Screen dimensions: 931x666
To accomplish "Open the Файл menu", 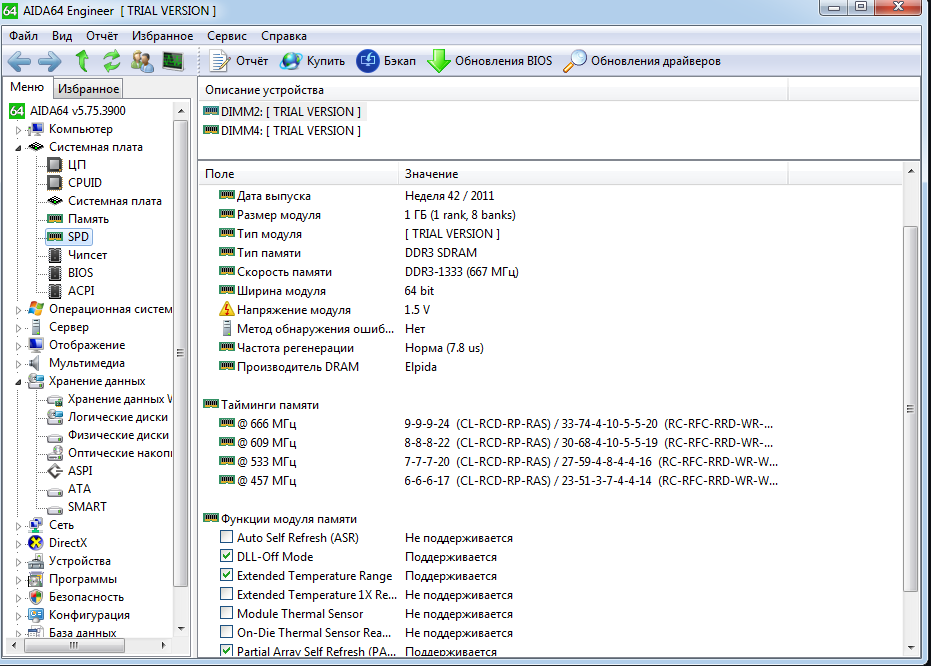I will tap(23, 36).
